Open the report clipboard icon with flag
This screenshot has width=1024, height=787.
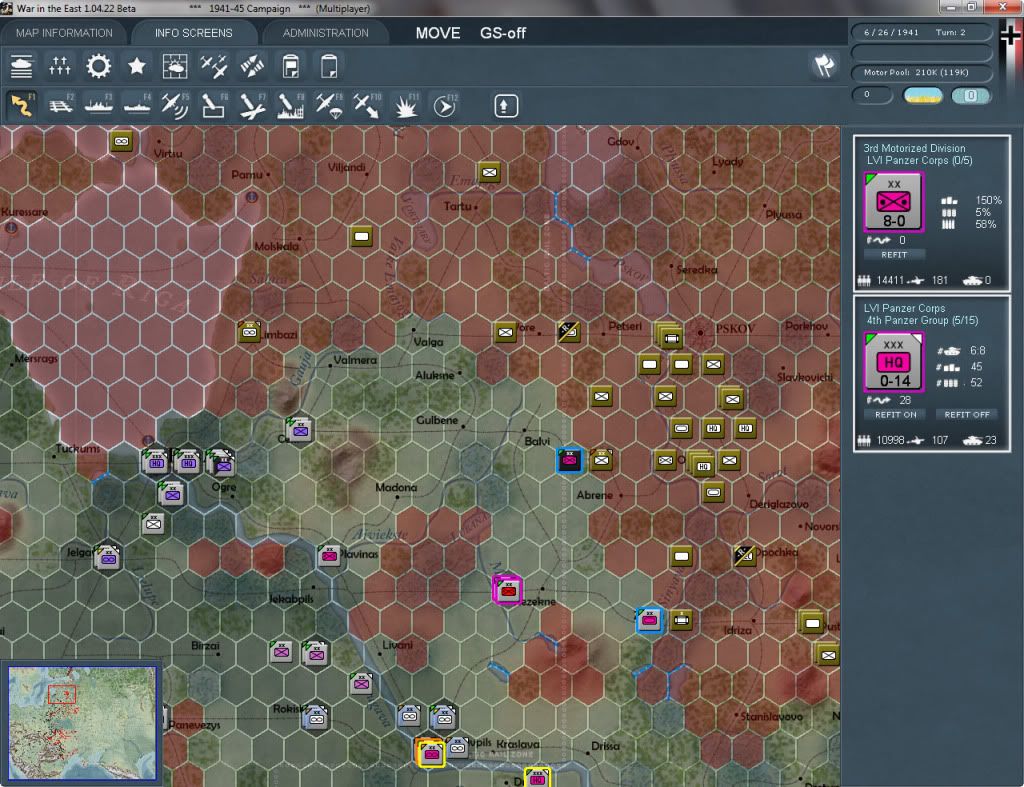click(291, 67)
